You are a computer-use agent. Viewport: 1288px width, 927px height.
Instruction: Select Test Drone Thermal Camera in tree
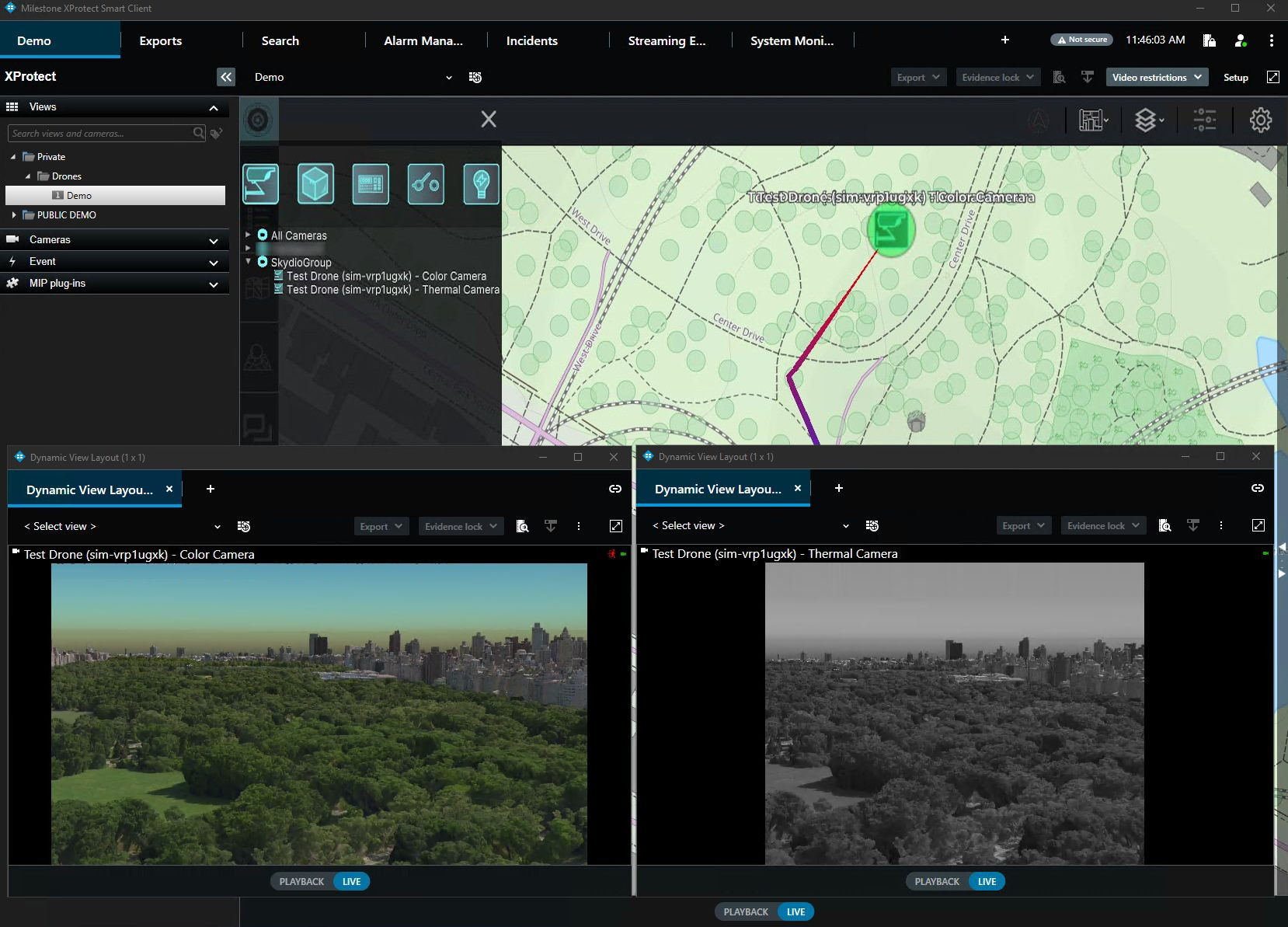(x=392, y=290)
